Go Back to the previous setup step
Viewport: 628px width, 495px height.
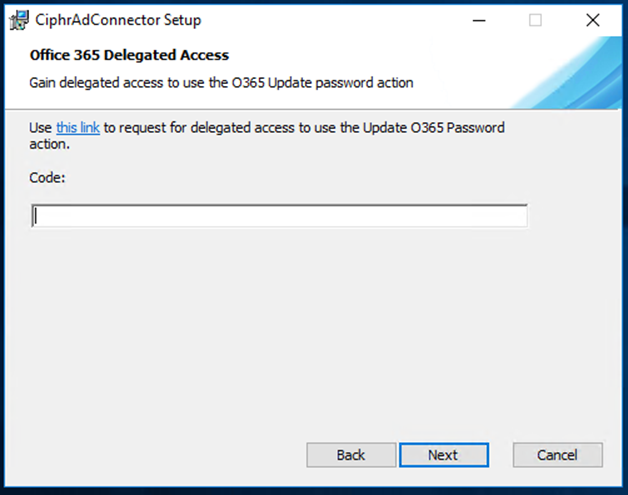click(x=351, y=455)
